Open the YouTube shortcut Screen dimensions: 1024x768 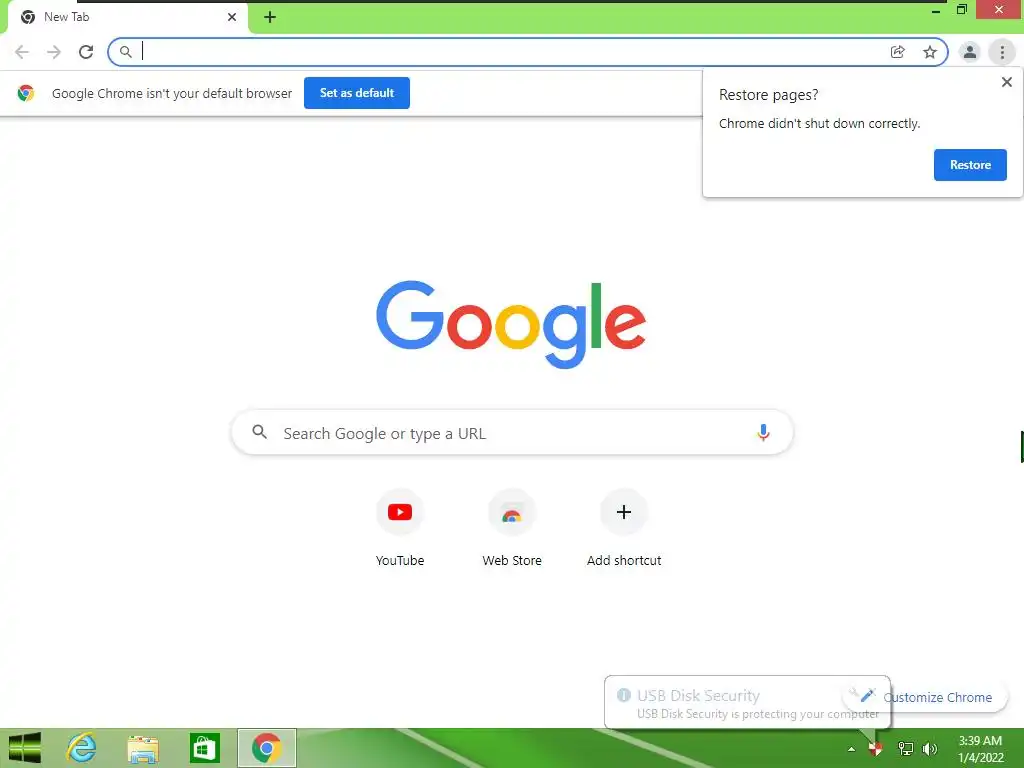pyautogui.click(x=400, y=528)
